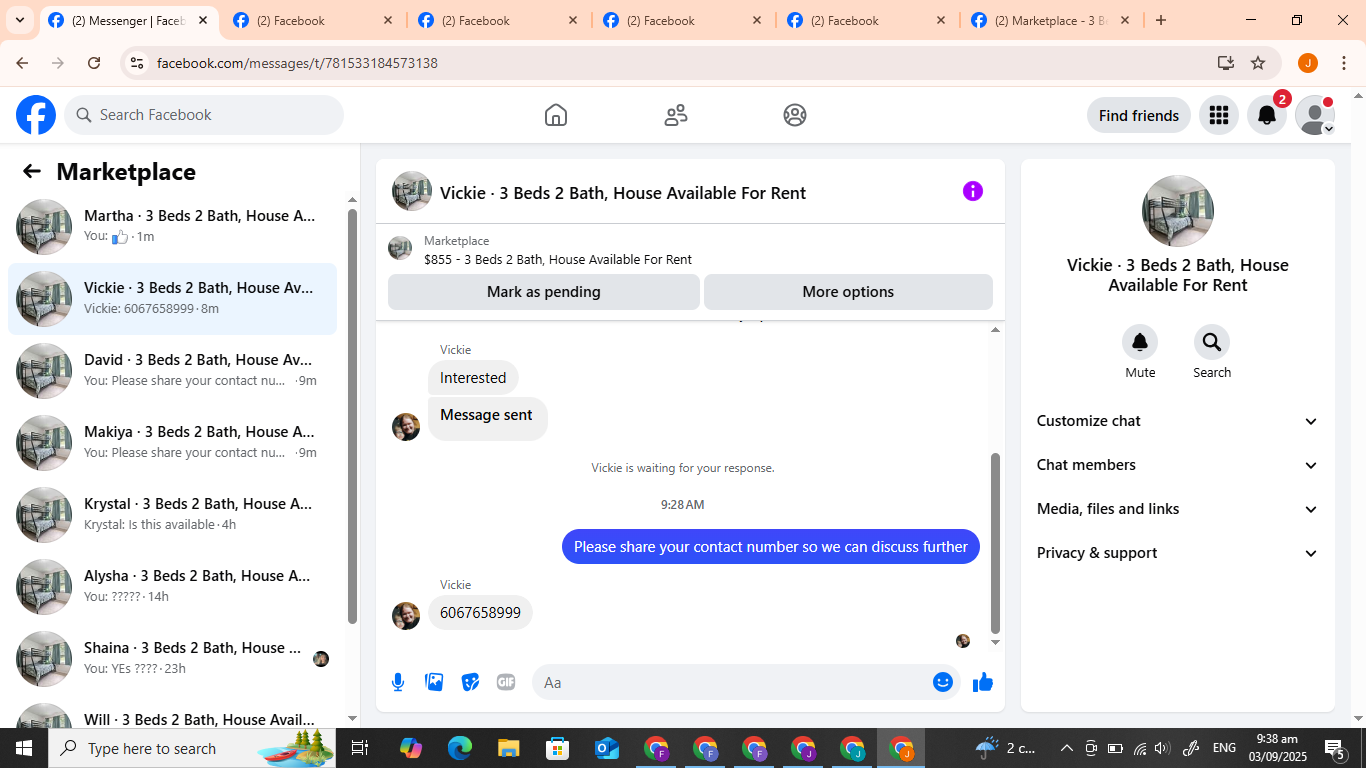Image resolution: width=1366 pixels, height=768 pixels.
Task: Attach a photo or file icon
Action: pos(434,682)
